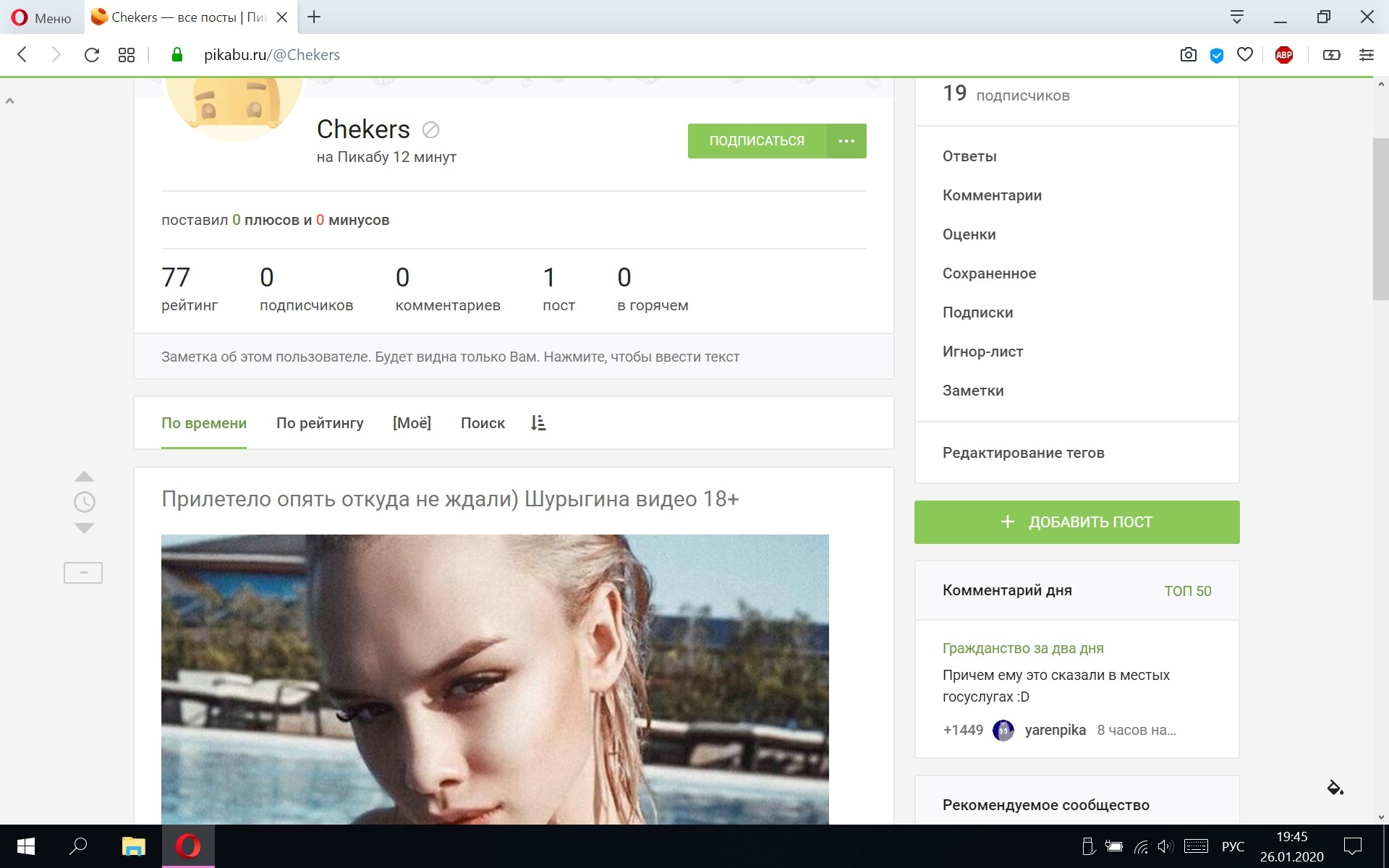The image size is (1389, 868).
Task: Click the ignore icon next to Chekers
Action: [430, 130]
